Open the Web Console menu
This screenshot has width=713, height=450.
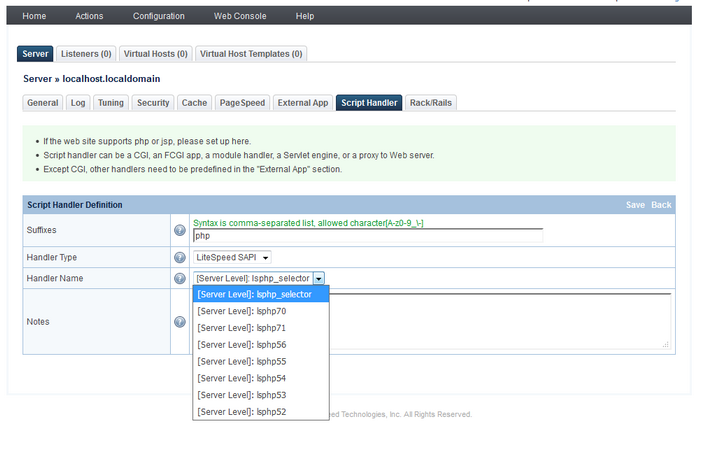tap(240, 16)
